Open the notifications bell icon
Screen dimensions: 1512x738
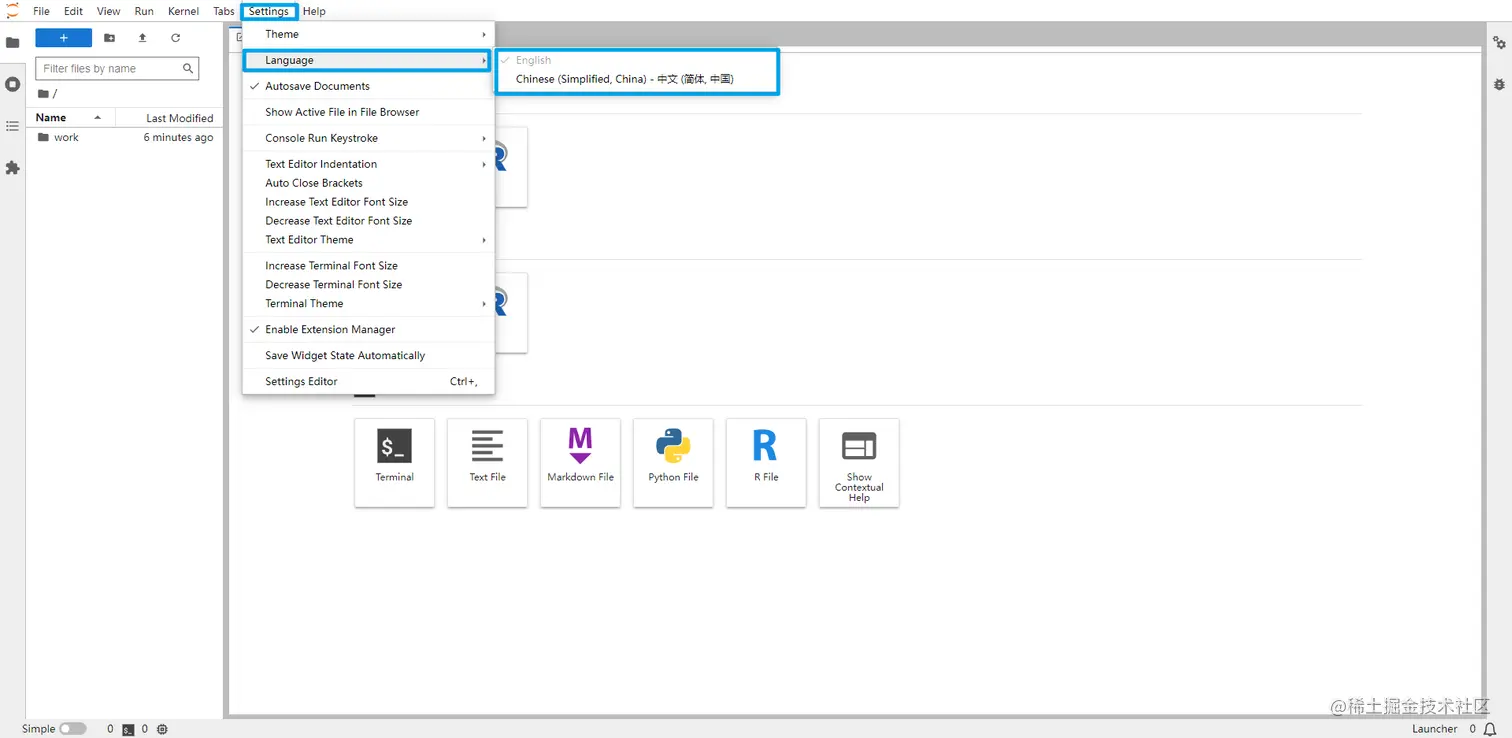[1490, 730]
